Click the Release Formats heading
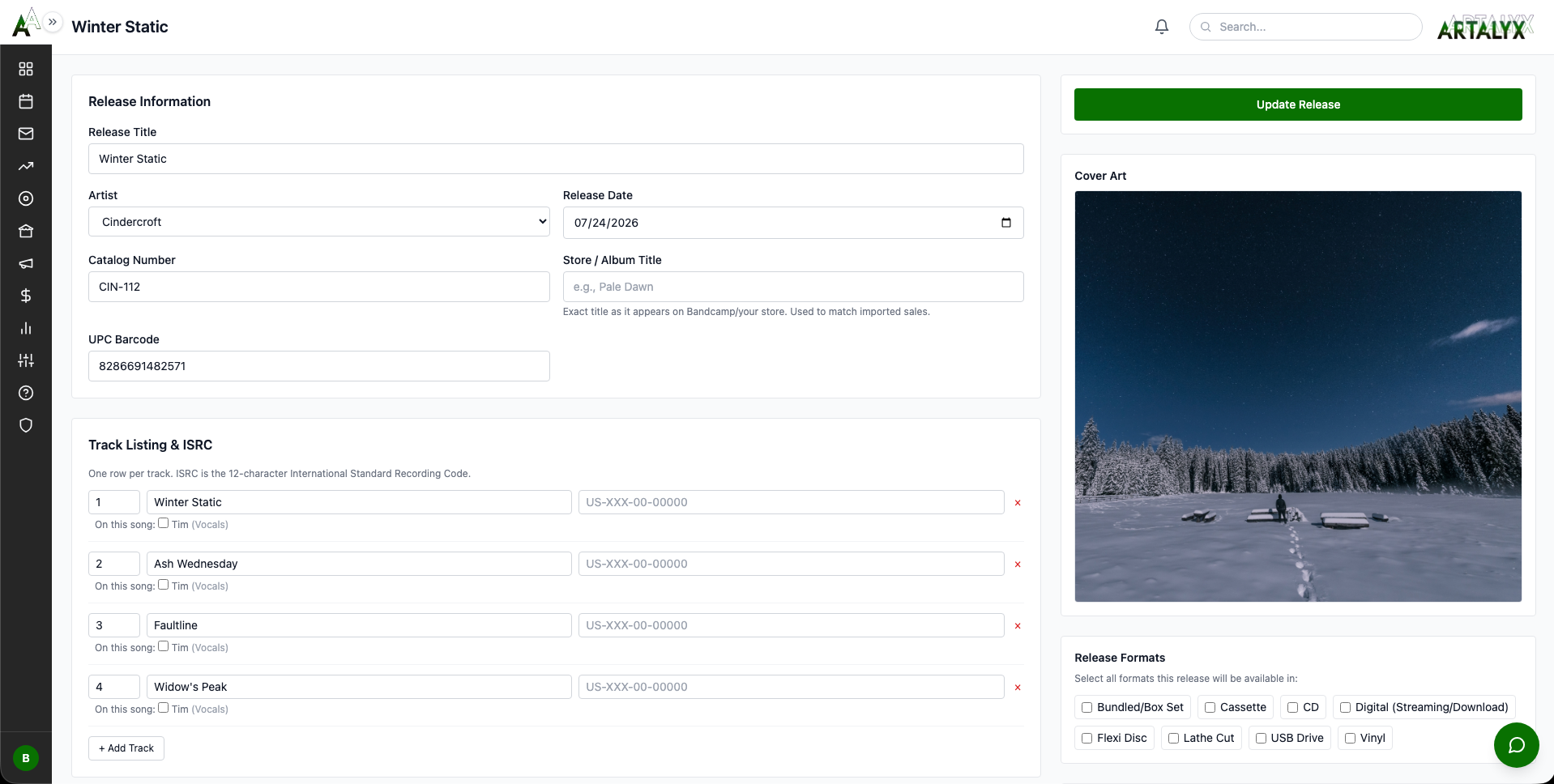The image size is (1554, 784). 1120,658
